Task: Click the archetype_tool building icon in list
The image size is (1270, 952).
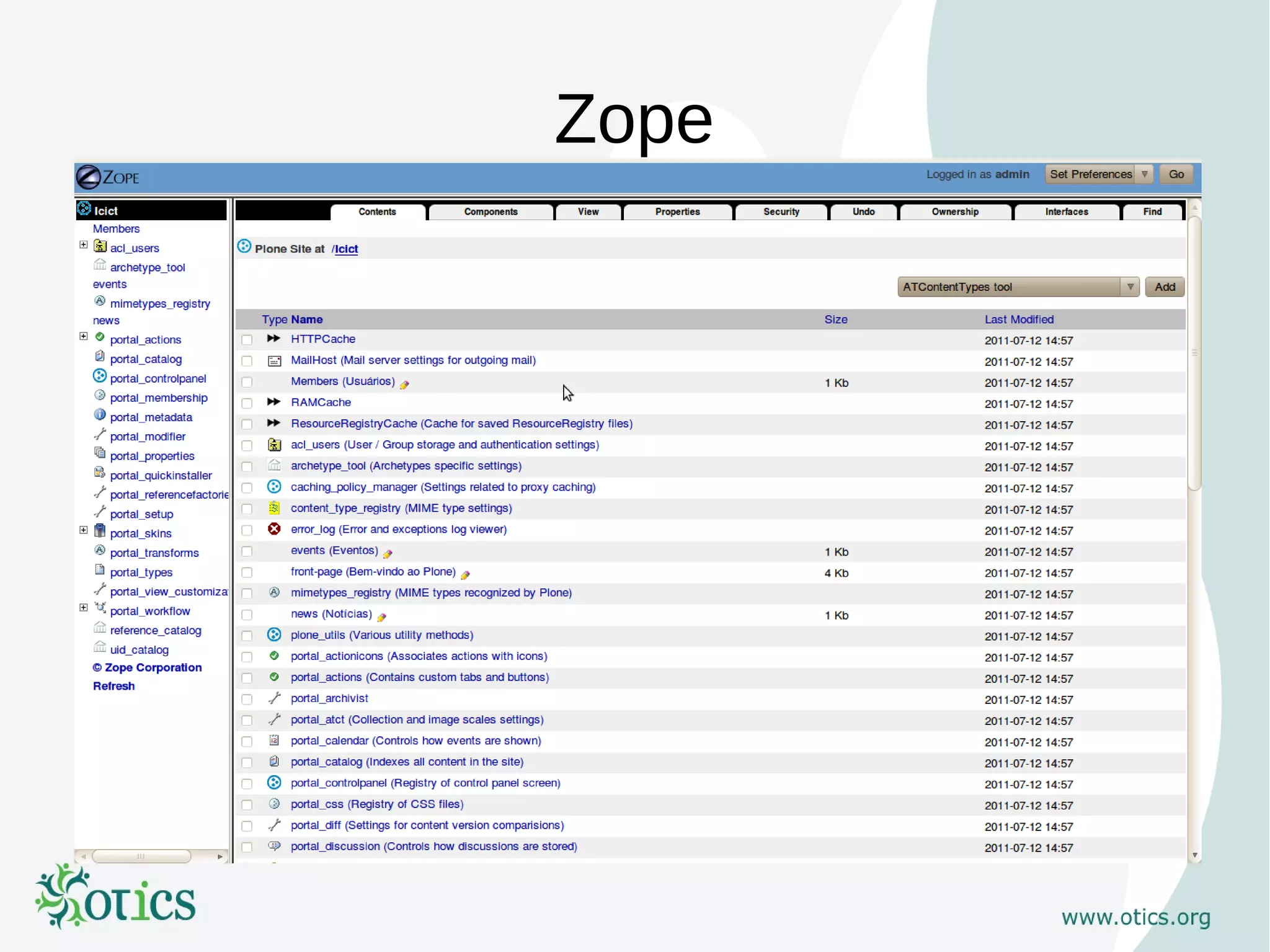Action: [274, 465]
